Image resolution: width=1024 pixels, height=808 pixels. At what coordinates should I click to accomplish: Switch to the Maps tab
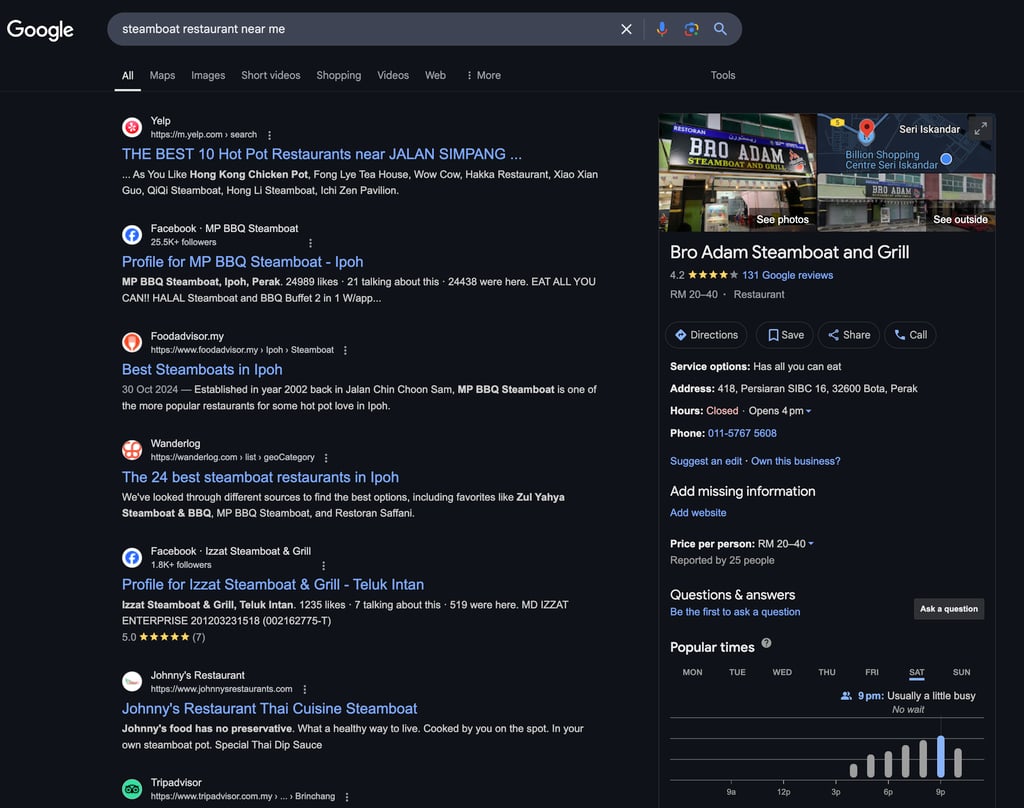coord(162,75)
